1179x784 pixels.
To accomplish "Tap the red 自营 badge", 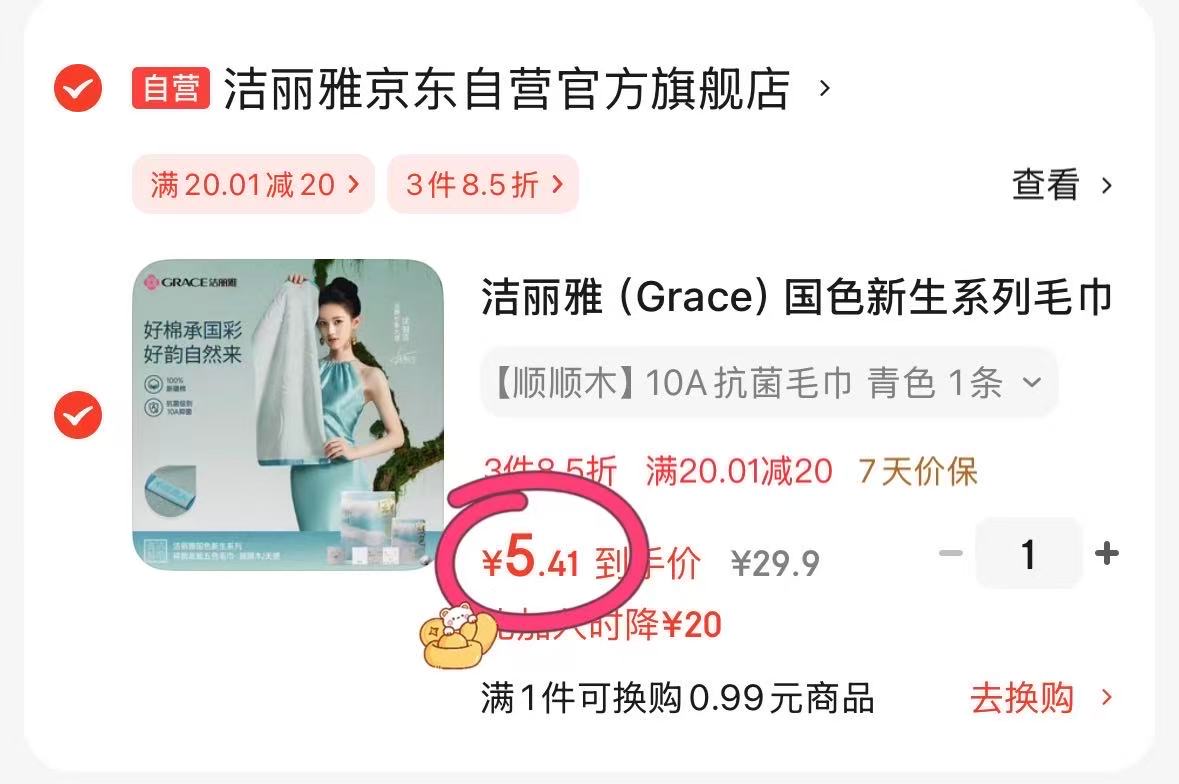I will click(171, 88).
